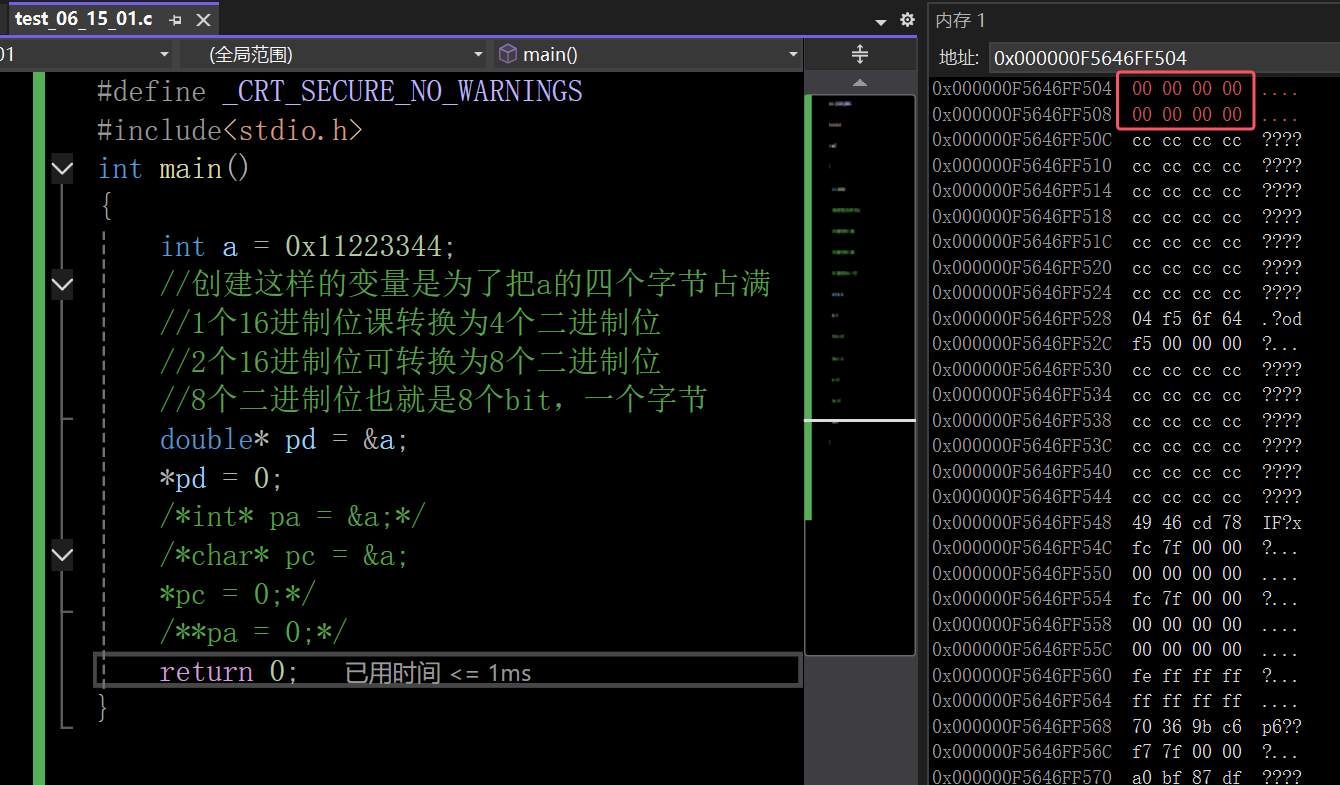
Task: Click memory address 0x000000F5646FF564
Action: pos(1022,700)
